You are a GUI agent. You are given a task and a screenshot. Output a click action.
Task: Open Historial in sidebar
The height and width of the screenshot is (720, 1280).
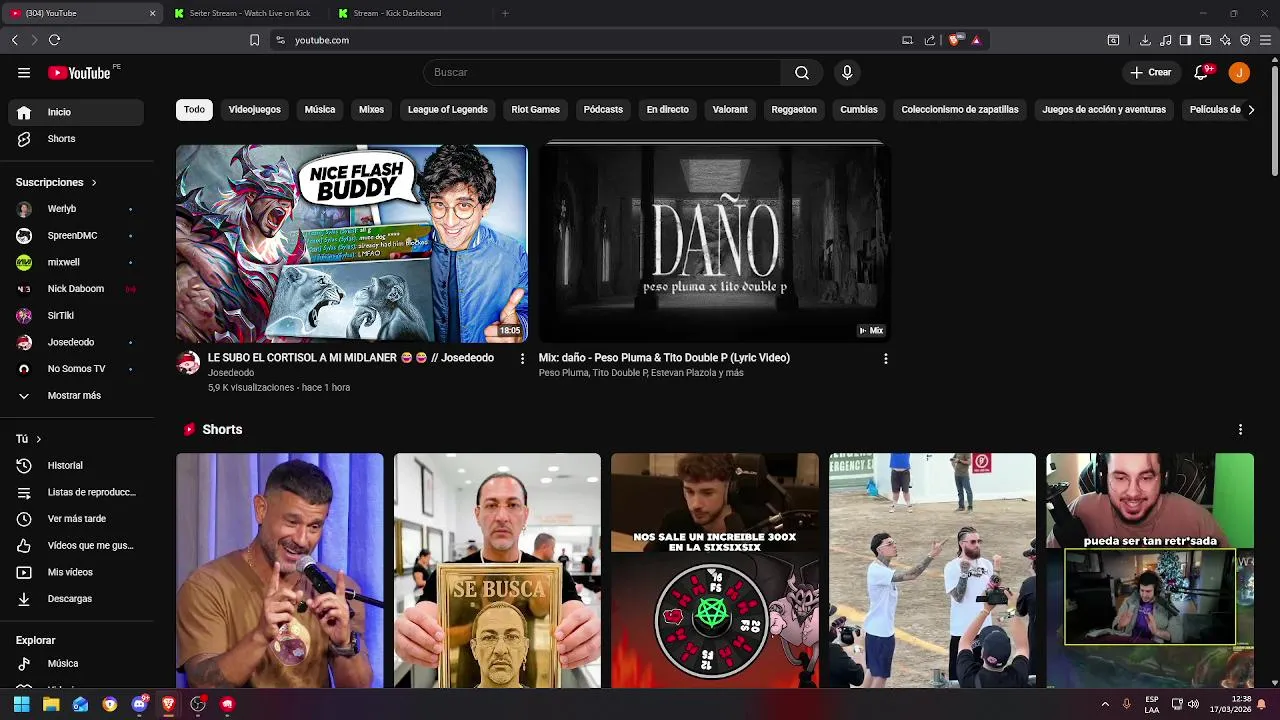point(76,465)
